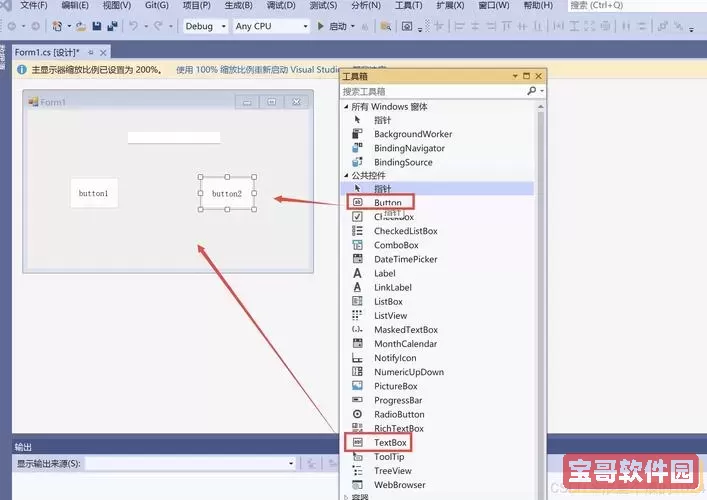Click the Save All toolbar icon

(x=112, y=26)
